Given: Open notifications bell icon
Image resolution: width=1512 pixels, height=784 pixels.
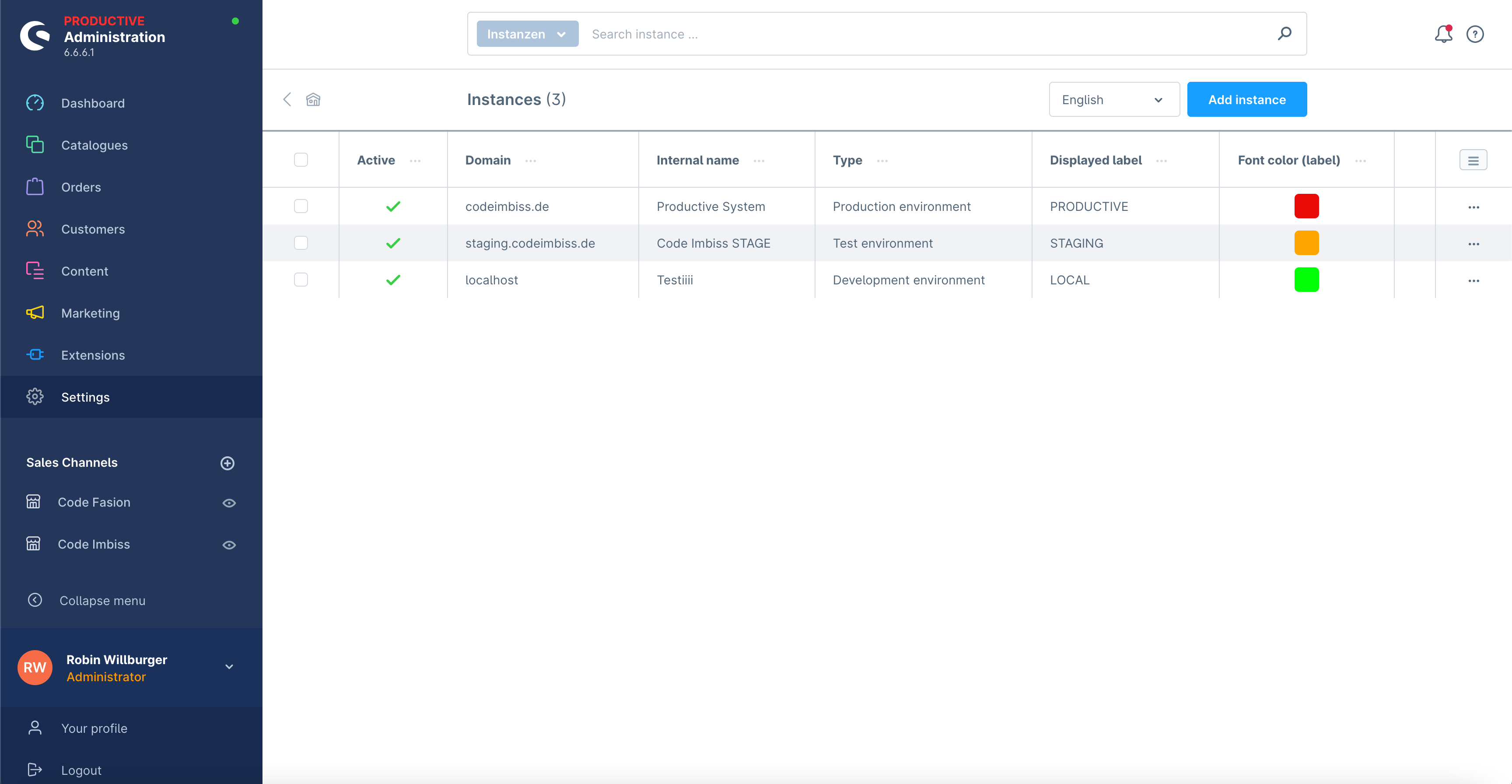Looking at the screenshot, I should pos(1443,34).
